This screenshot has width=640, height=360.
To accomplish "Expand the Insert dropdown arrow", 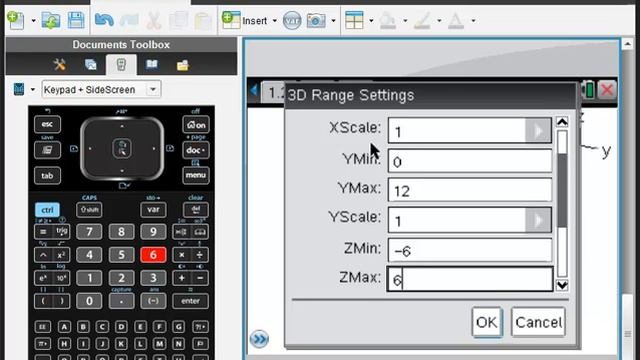I will click(x=274, y=20).
